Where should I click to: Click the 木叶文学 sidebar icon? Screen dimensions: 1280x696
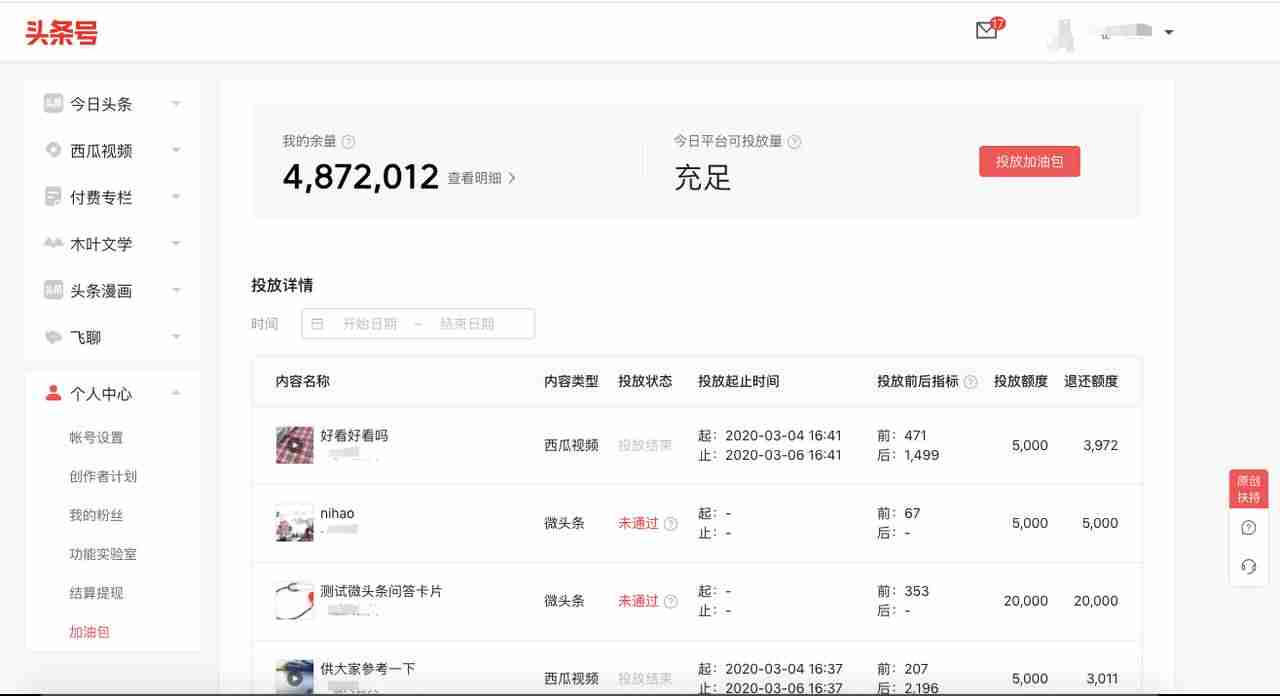(x=53, y=243)
